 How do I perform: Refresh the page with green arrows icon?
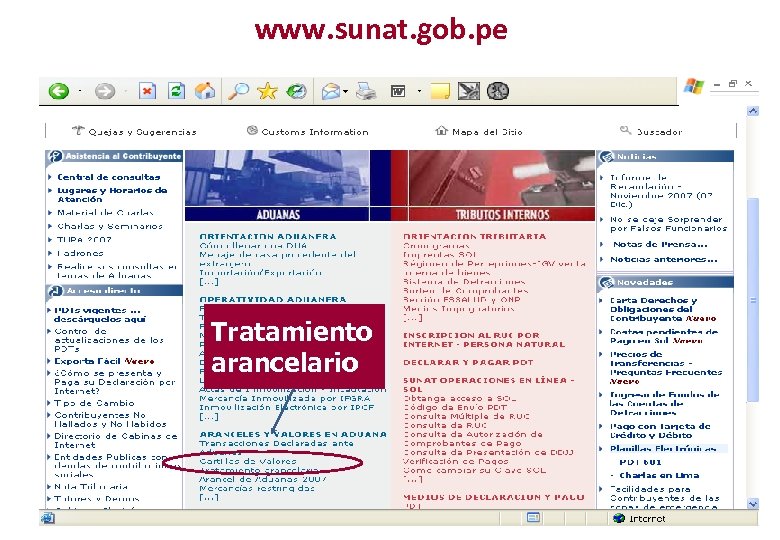tap(176, 91)
